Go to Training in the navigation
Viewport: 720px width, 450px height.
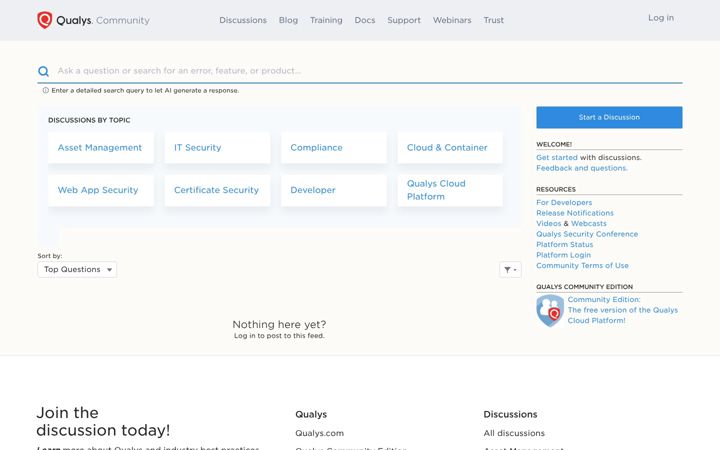point(326,20)
